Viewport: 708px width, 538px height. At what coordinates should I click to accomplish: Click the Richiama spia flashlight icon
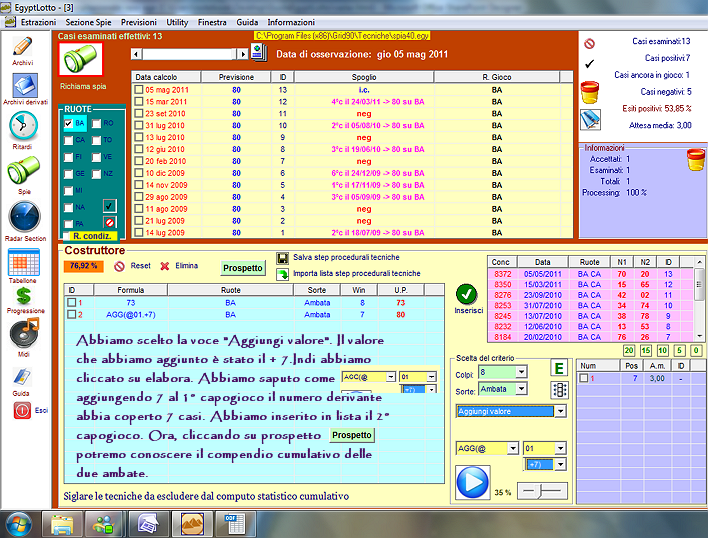[x=81, y=59]
